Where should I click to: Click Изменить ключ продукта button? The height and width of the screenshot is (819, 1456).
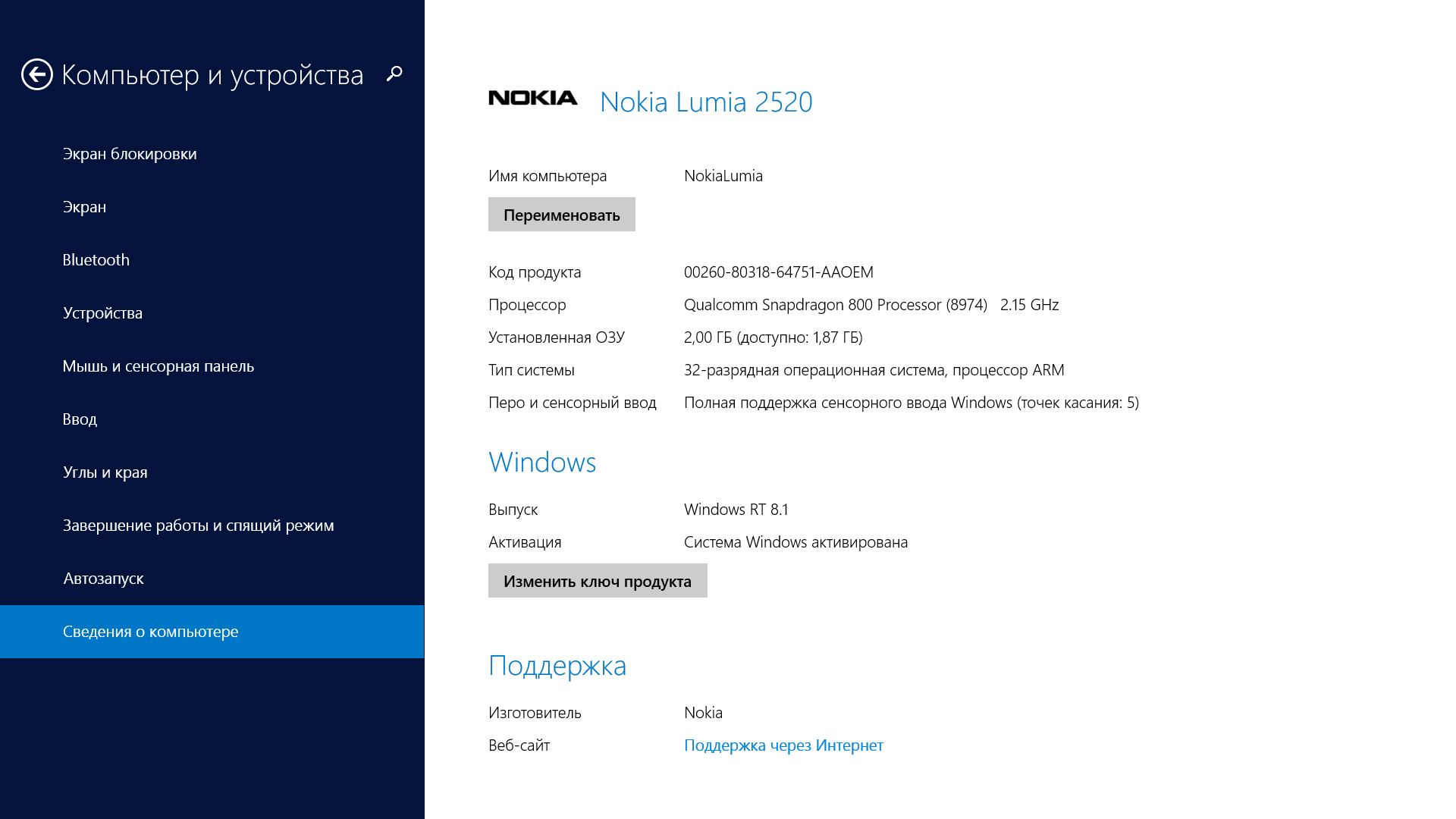(598, 581)
